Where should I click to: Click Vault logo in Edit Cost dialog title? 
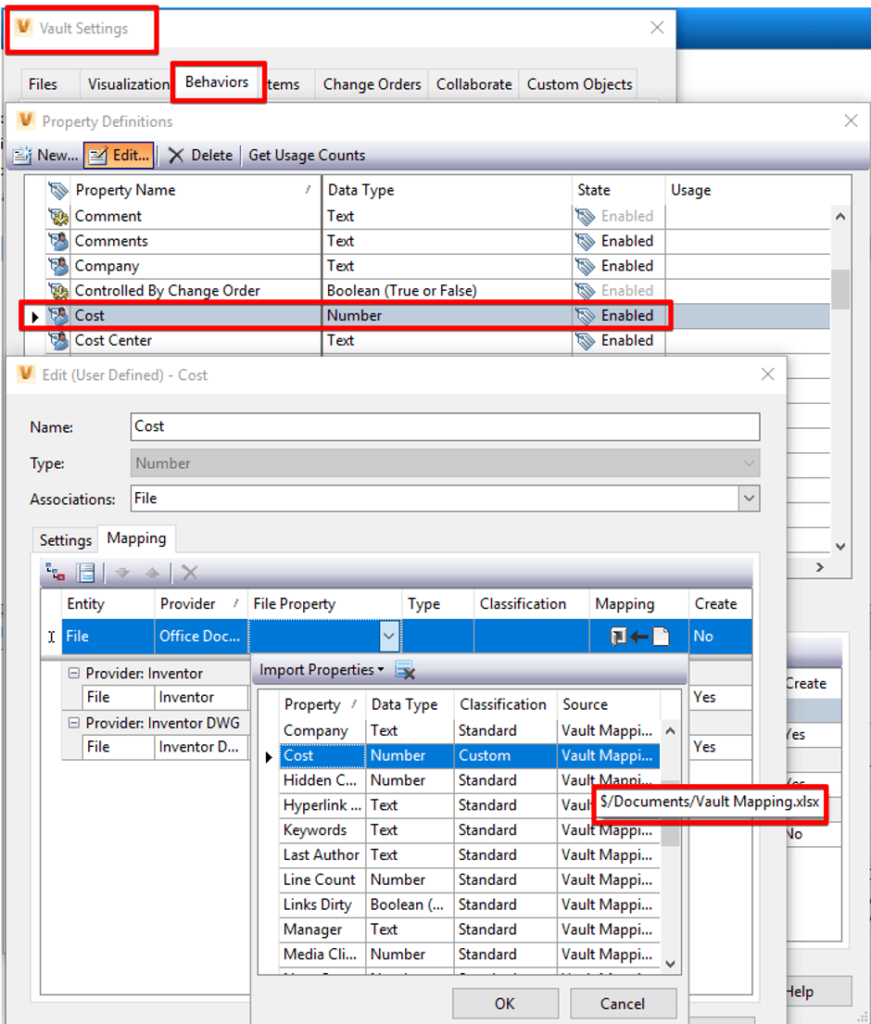26,374
